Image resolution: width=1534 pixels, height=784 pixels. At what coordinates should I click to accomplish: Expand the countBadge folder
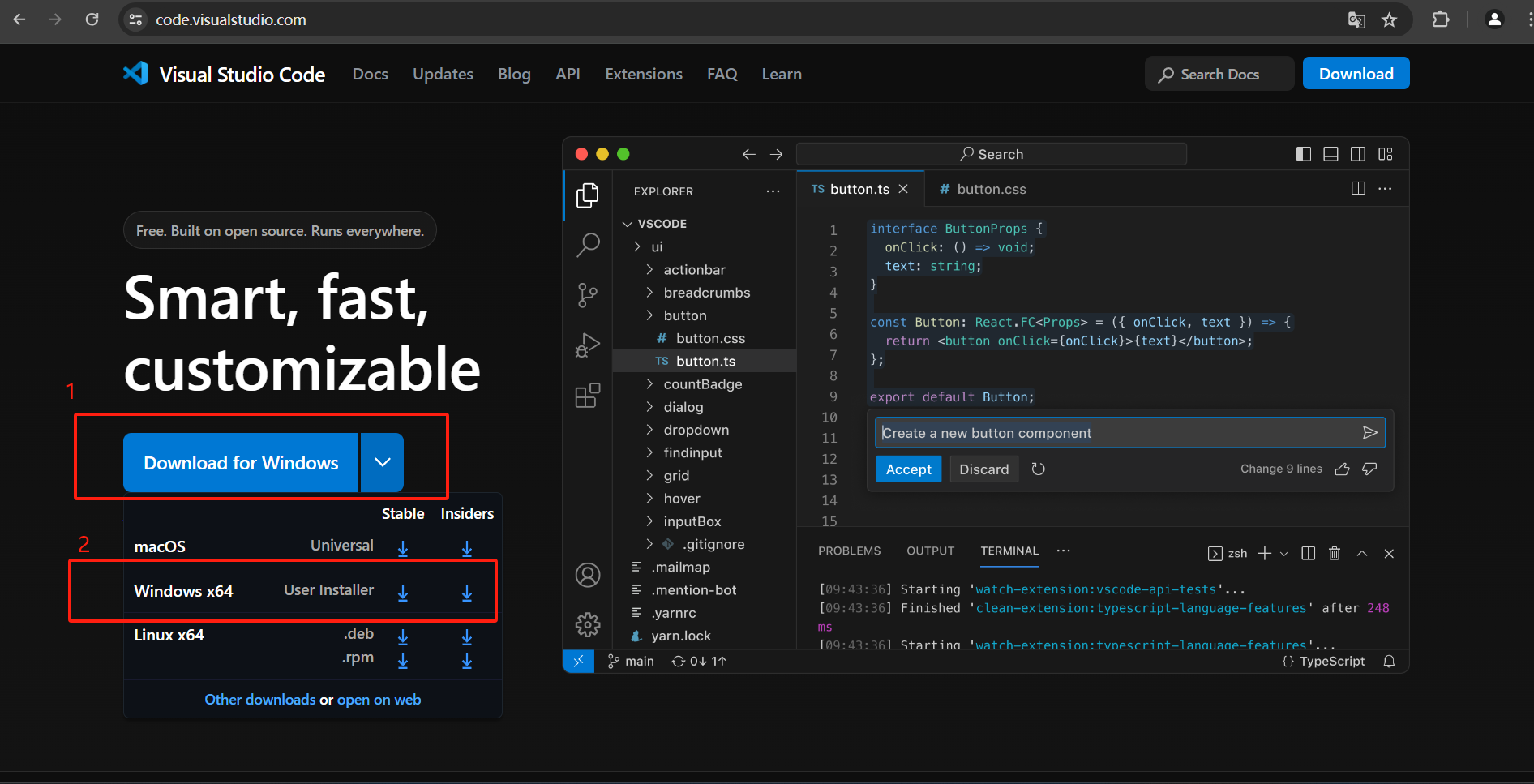point(649,383)
